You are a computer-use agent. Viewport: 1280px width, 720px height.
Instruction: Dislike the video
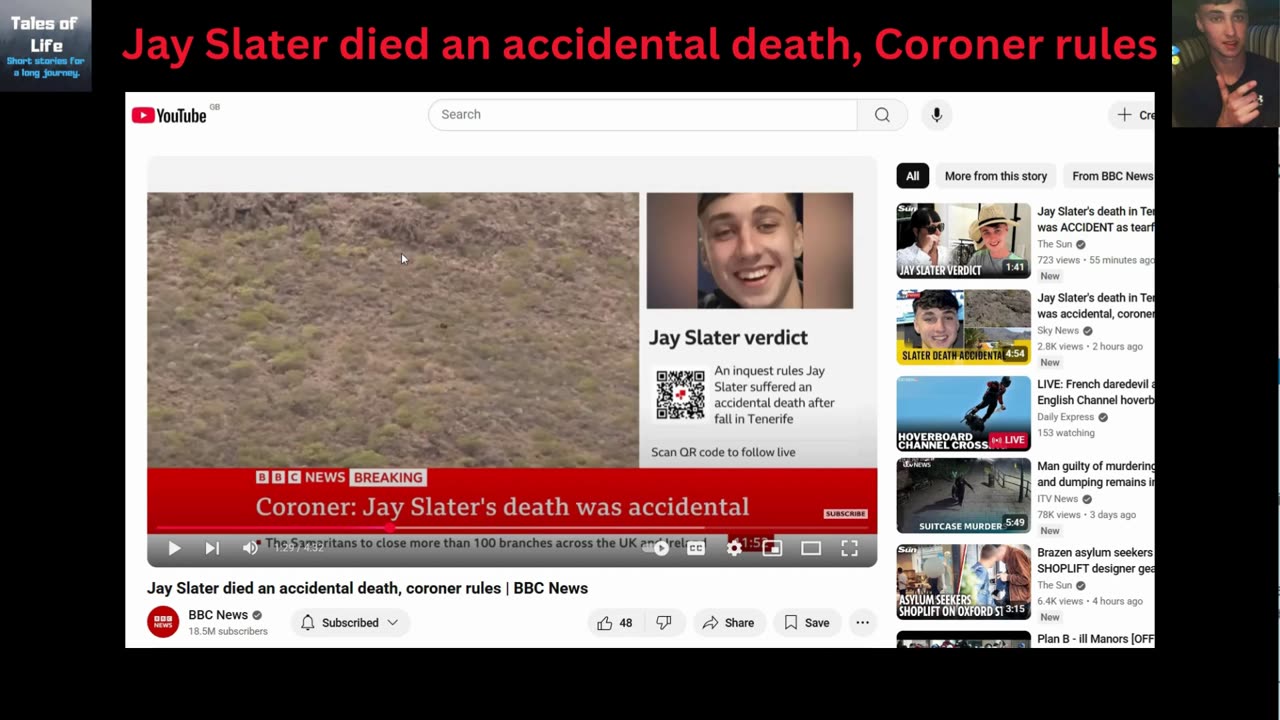tap(663, 623)
